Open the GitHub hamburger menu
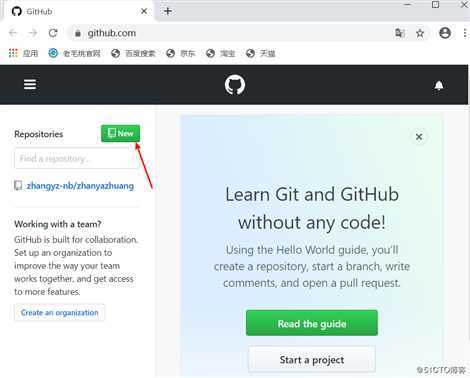The image size is (470, 378). pyautogui.click(x=30, y=84)
